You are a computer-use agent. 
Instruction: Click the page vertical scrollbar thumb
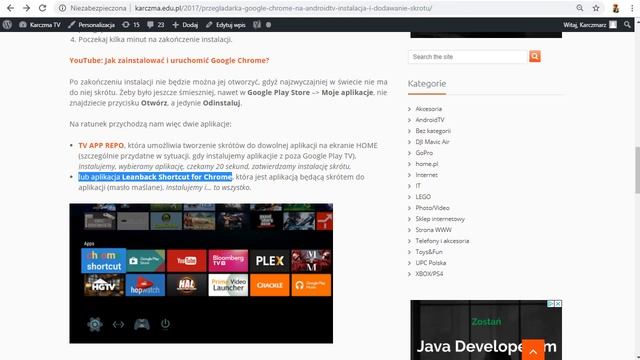637,170
